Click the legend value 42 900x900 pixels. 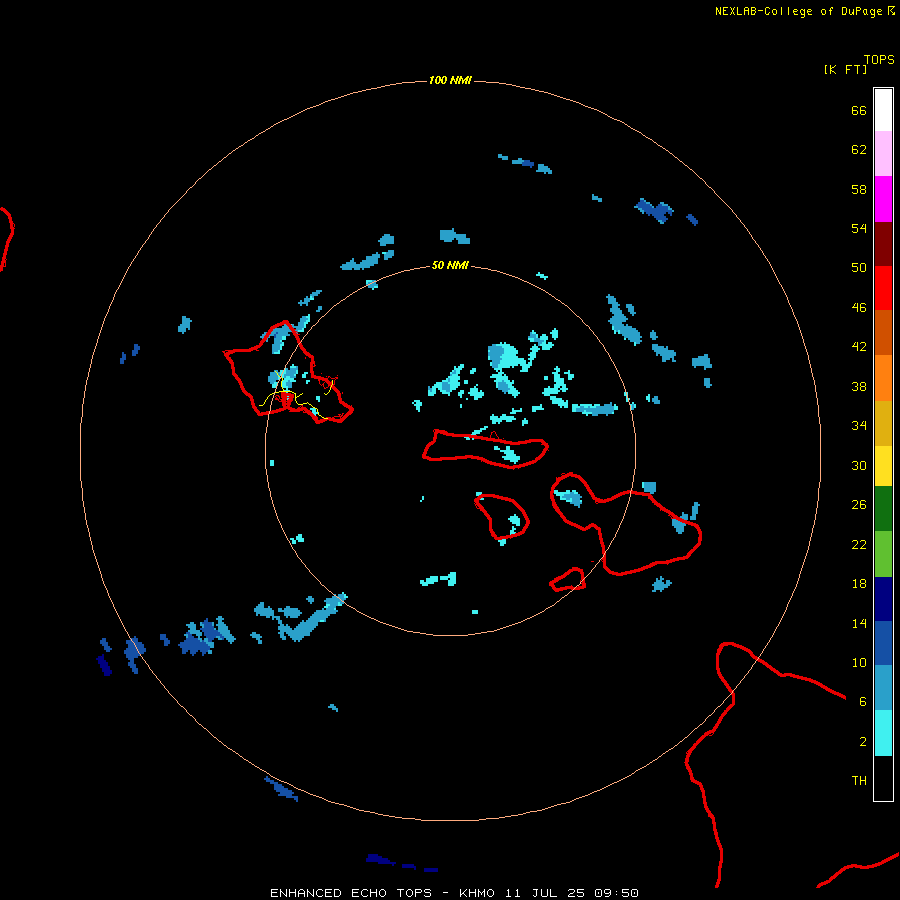pos(859,347)
